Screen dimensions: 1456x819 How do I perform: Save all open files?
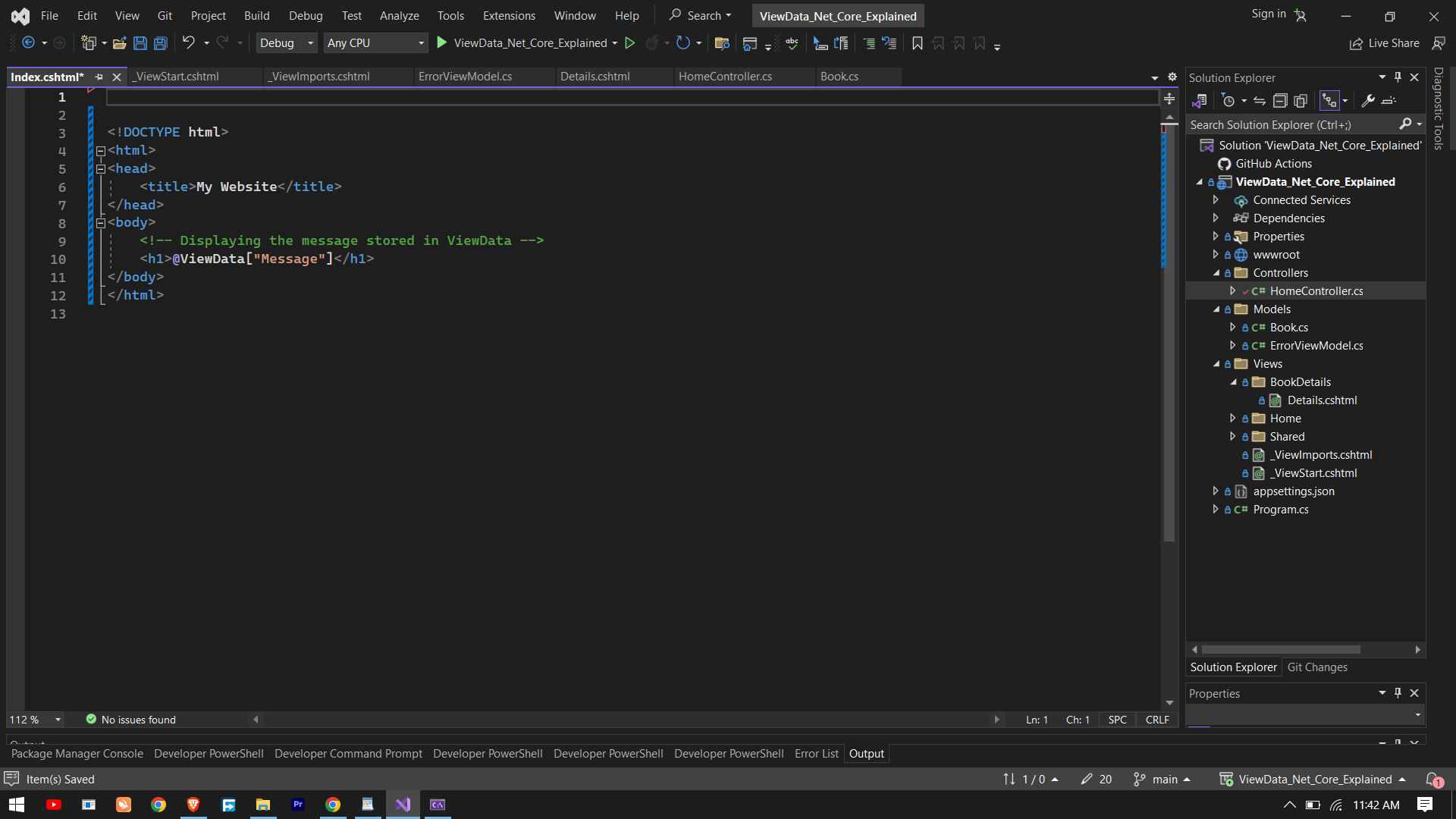160,43
